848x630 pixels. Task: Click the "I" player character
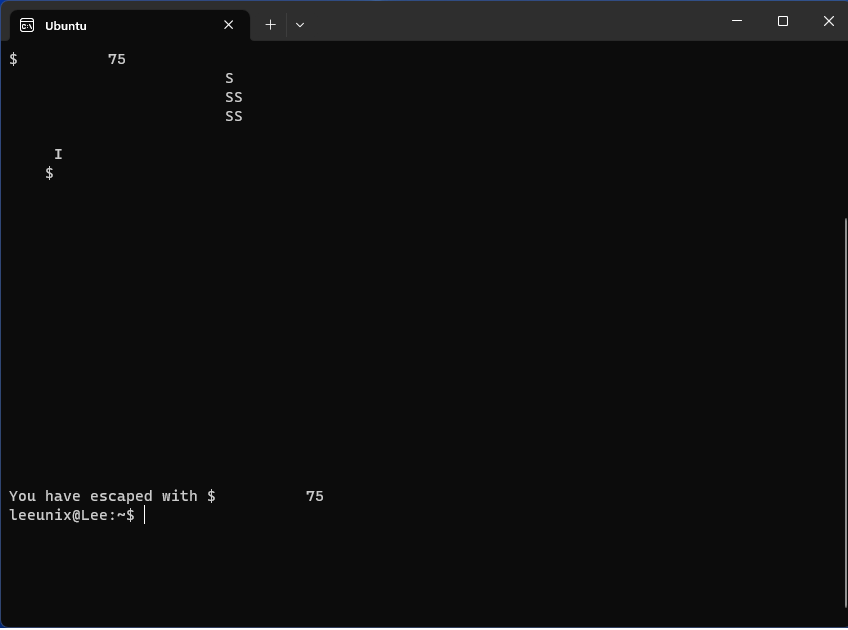58,155
